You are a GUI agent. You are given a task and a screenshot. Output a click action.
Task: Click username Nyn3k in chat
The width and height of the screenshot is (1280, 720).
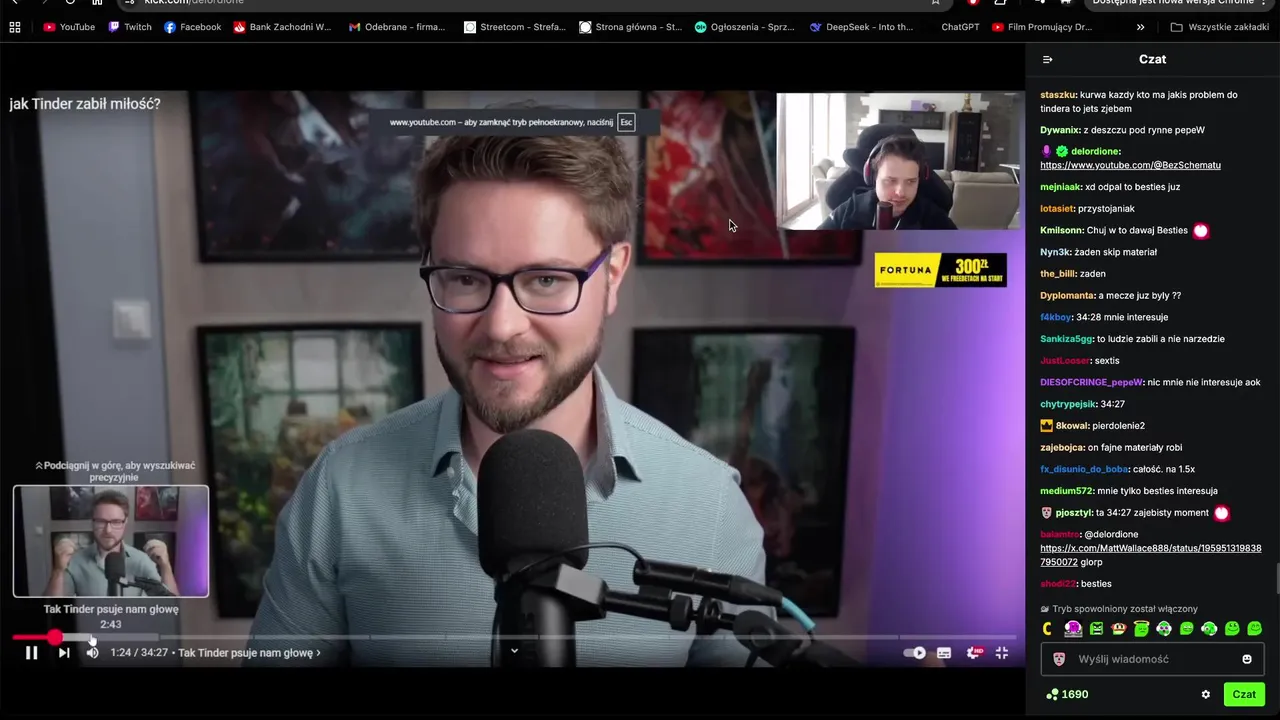click(1055, 252)
